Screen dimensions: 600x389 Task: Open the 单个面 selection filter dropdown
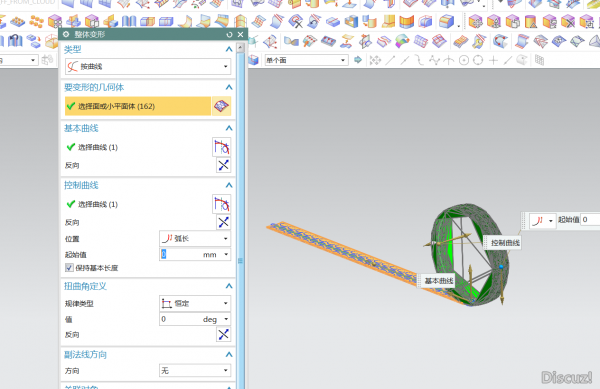point(307,60)
